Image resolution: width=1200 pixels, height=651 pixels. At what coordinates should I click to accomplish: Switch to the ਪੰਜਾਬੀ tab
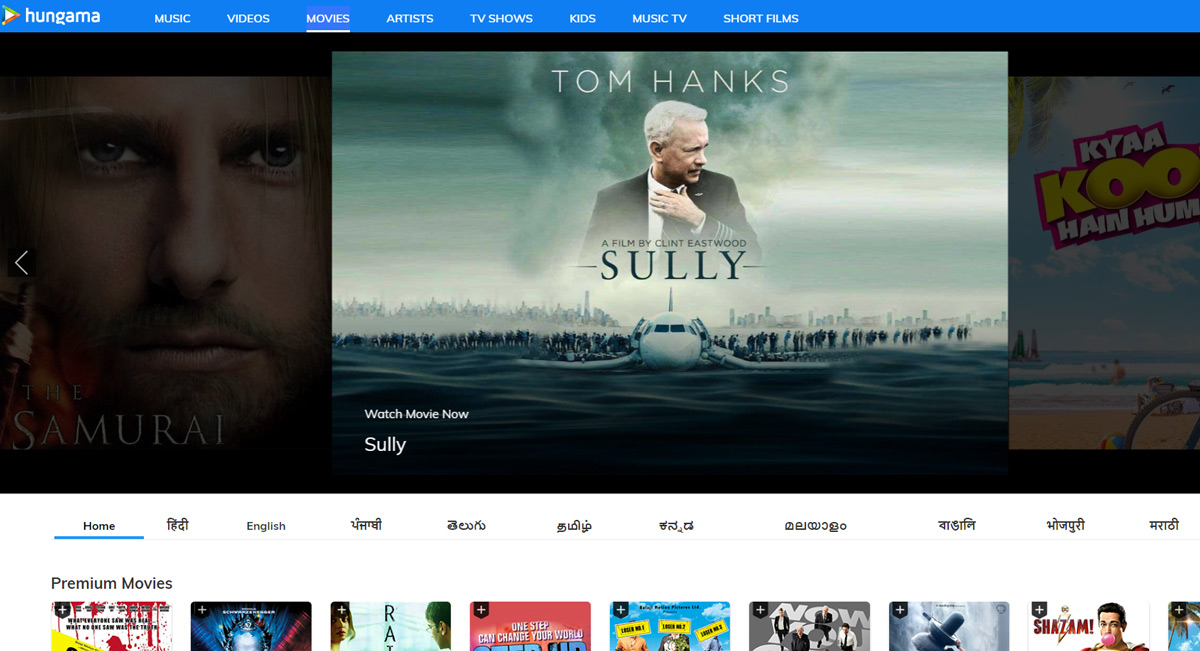[366, 525]
